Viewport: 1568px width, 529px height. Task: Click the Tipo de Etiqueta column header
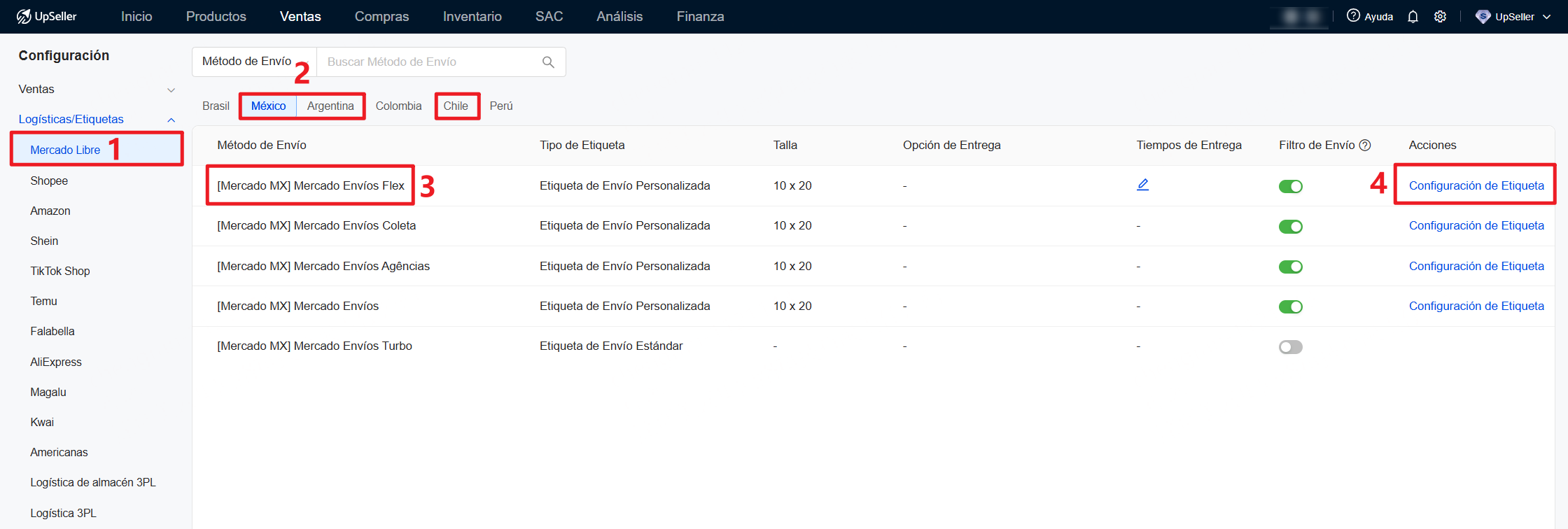tap(582, 145)
